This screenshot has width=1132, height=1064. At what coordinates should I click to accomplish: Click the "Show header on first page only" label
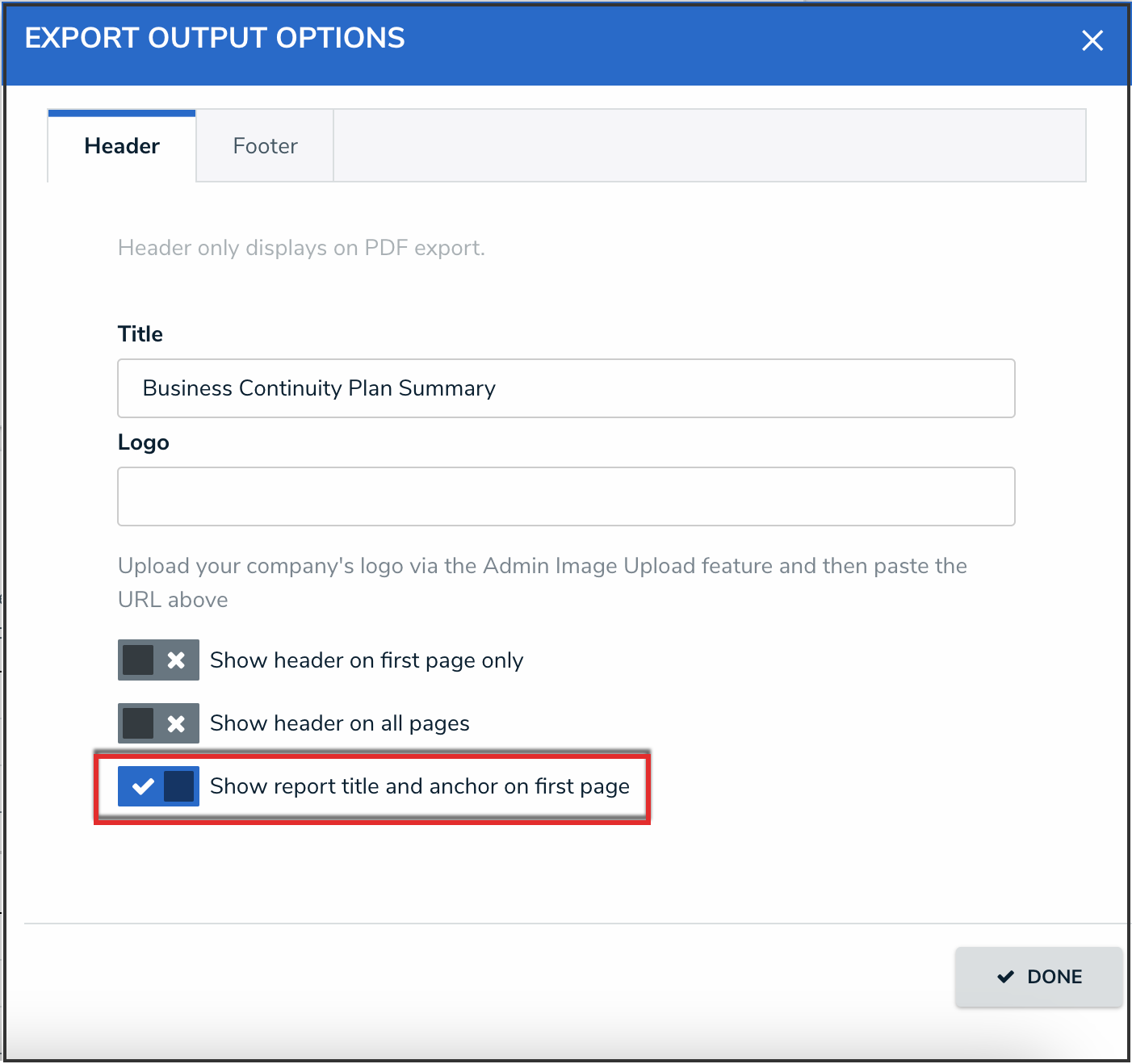pos(367,660)
